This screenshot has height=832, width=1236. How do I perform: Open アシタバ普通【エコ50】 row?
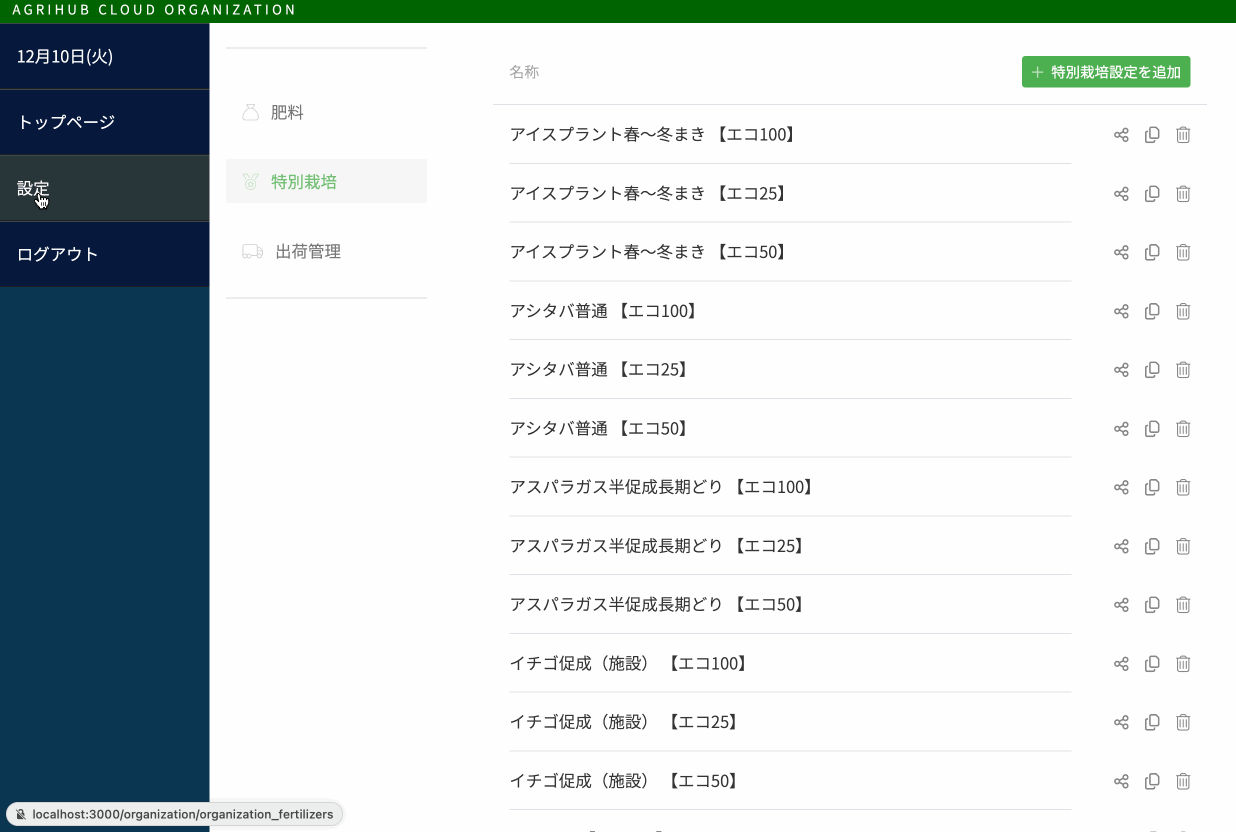790,429
